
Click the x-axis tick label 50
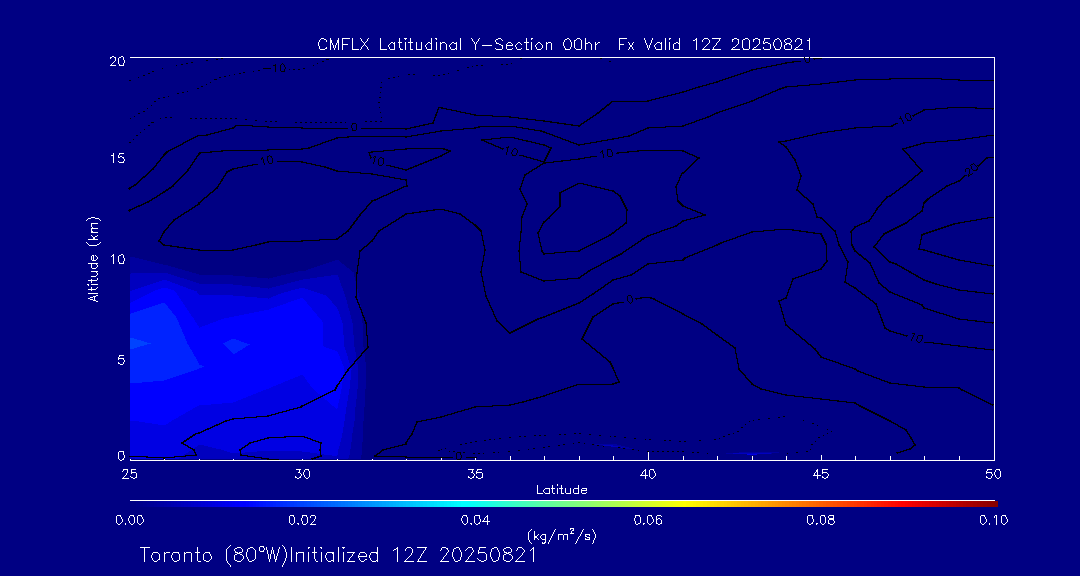click(x=993, y=474)
